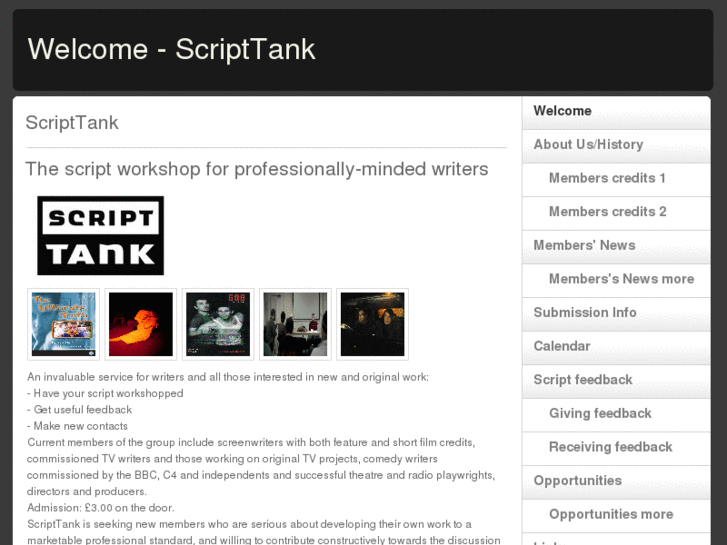The width and height of the screenshot is (727, 545).
Task: Click 'An invaluable service for writers' line
Action: (228, 377)
